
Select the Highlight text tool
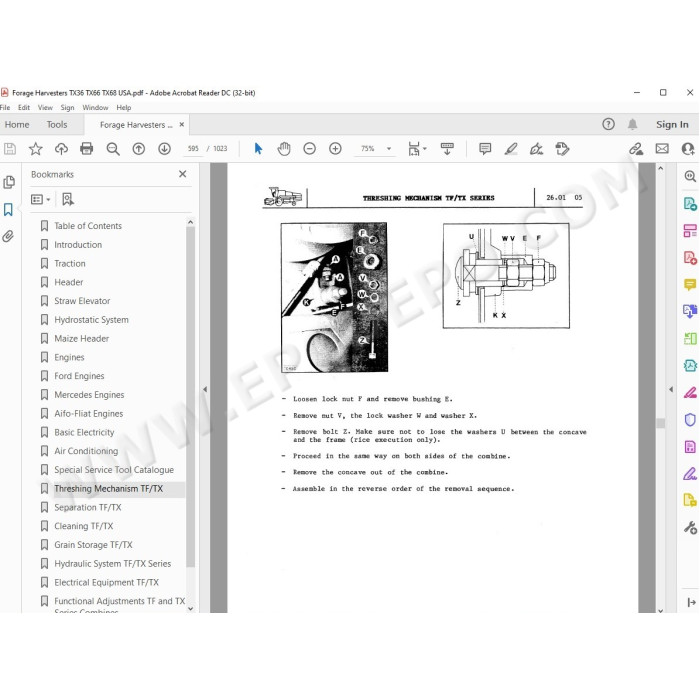511,149
